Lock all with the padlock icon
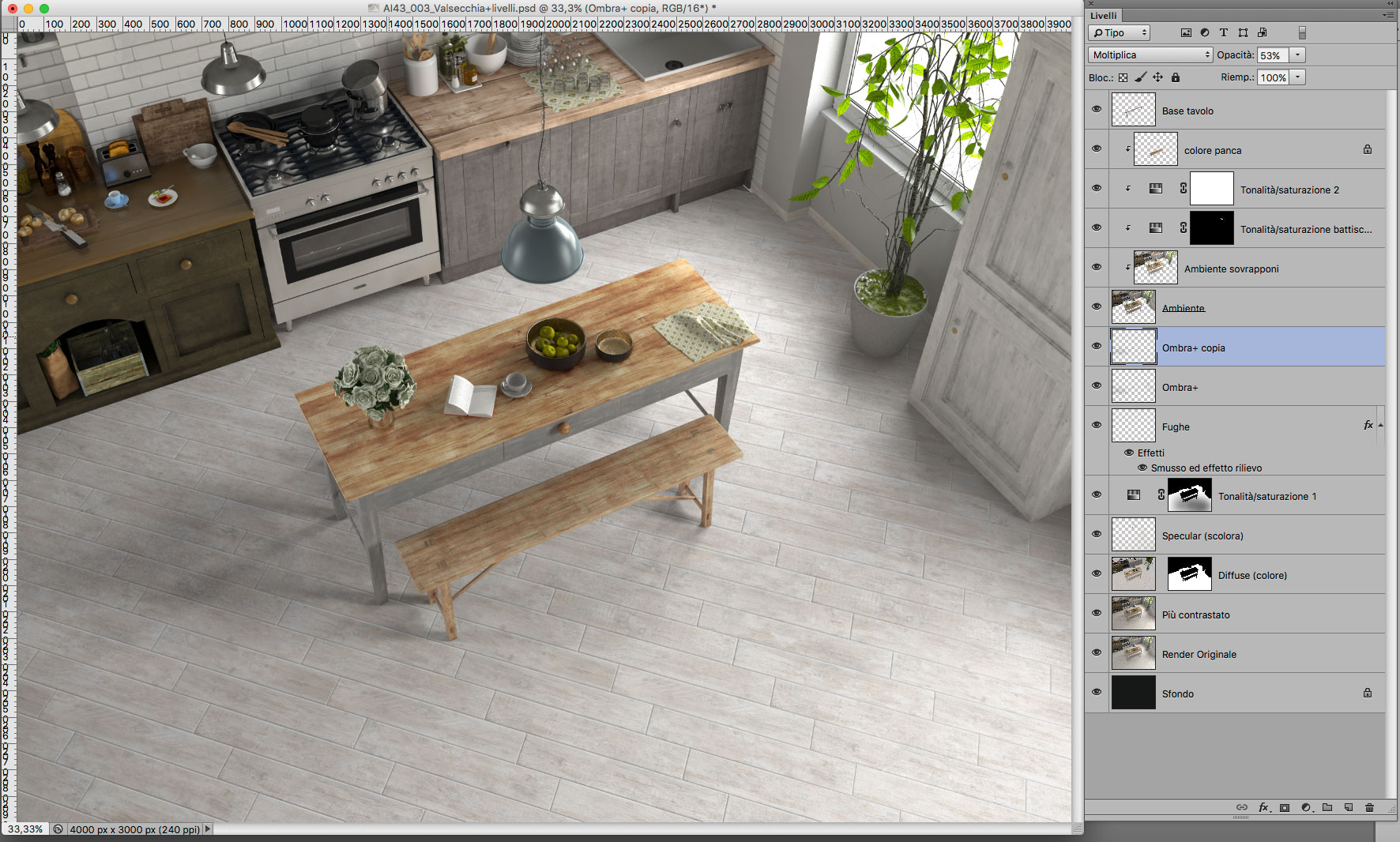The width and height of the screenshot is (1400, 842). coord(1176,77)
